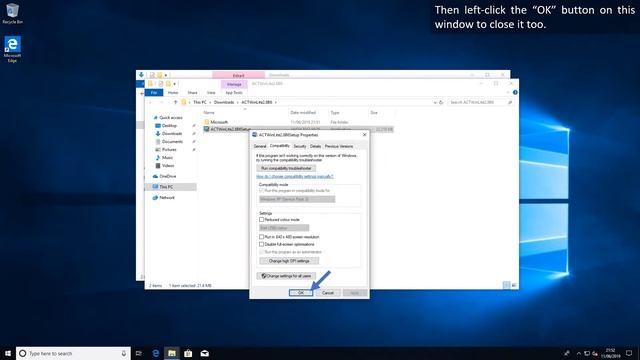Image resolution: width=640 pixels, height=360 pixels.
Task: Switch to the Security properties tab
Action: (x=300, y=146)
